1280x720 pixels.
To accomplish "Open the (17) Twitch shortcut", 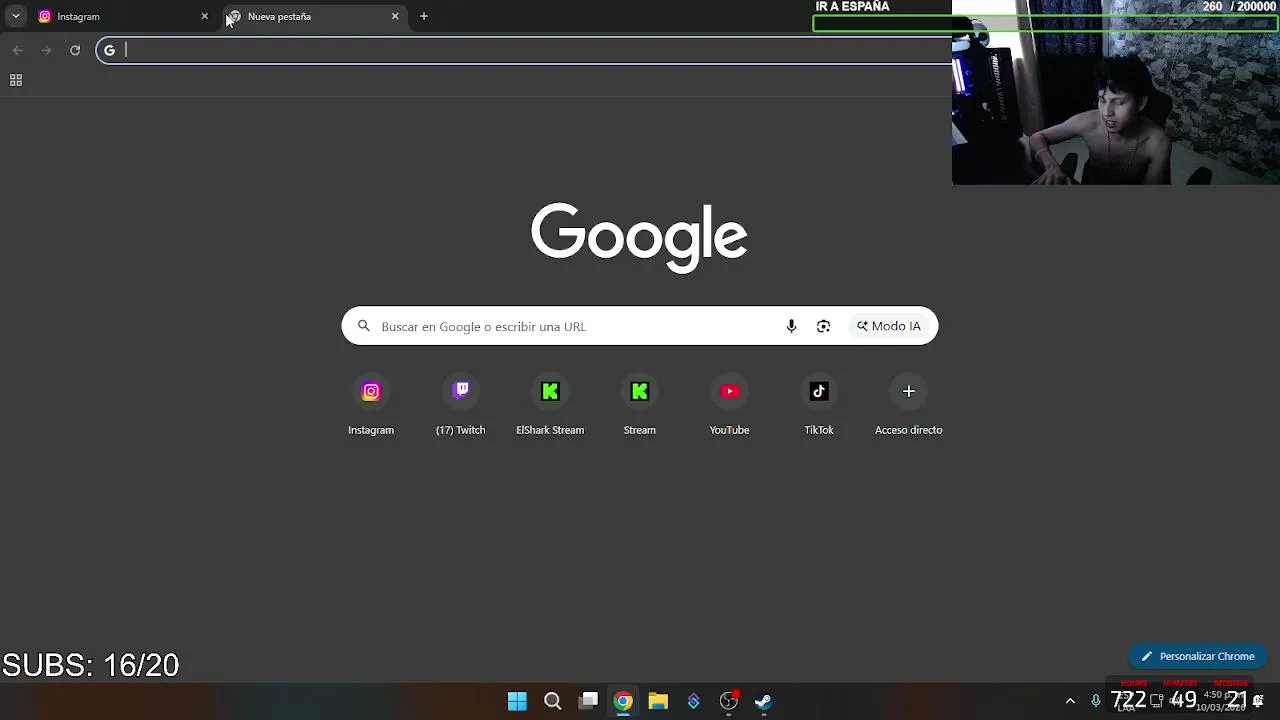I will coord(460,406).
